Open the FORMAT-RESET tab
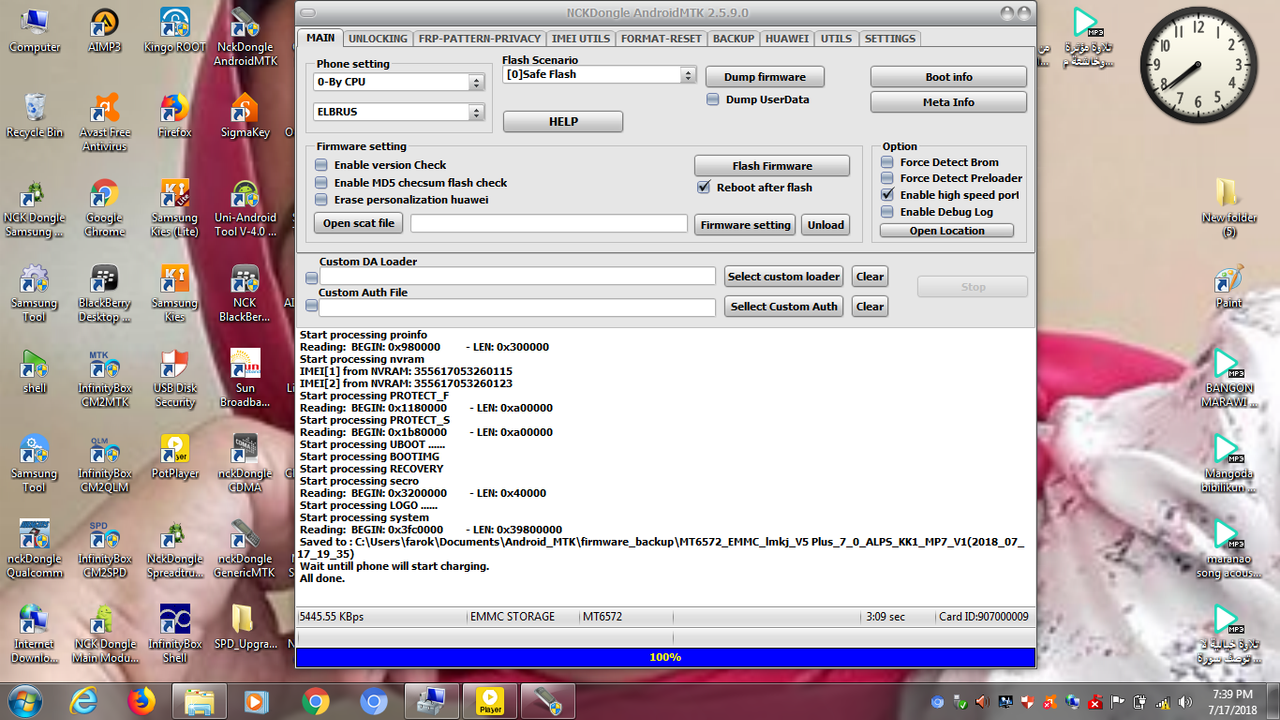 (x=661, y=38)
